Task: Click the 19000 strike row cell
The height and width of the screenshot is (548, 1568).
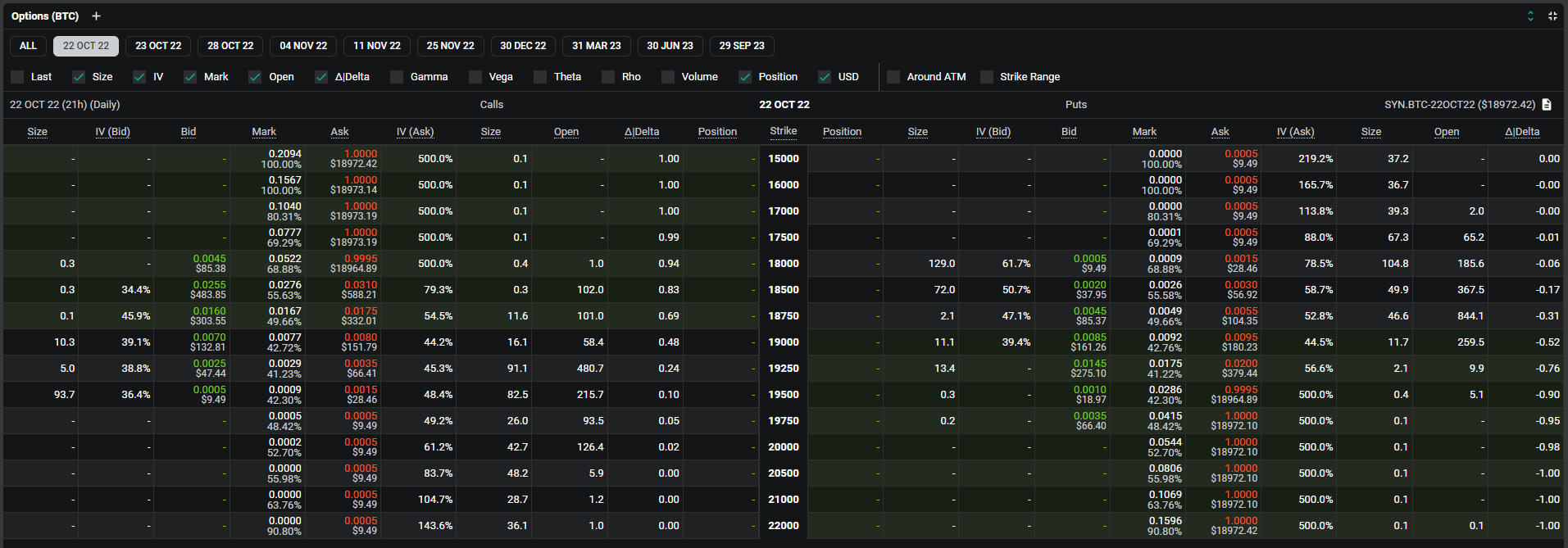Action: [x=783, y=342]
